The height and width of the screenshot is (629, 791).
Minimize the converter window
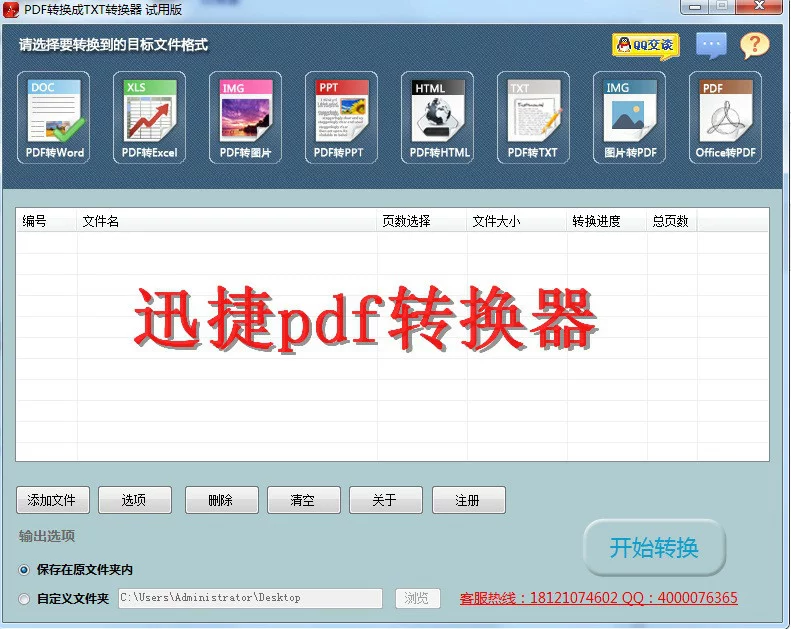click(x=695, y=7)
